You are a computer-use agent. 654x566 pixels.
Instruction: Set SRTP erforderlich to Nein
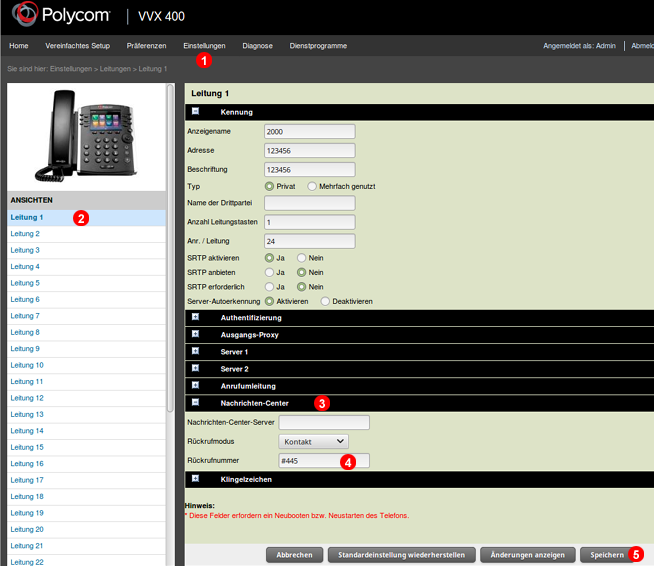[x=302, y=287]
